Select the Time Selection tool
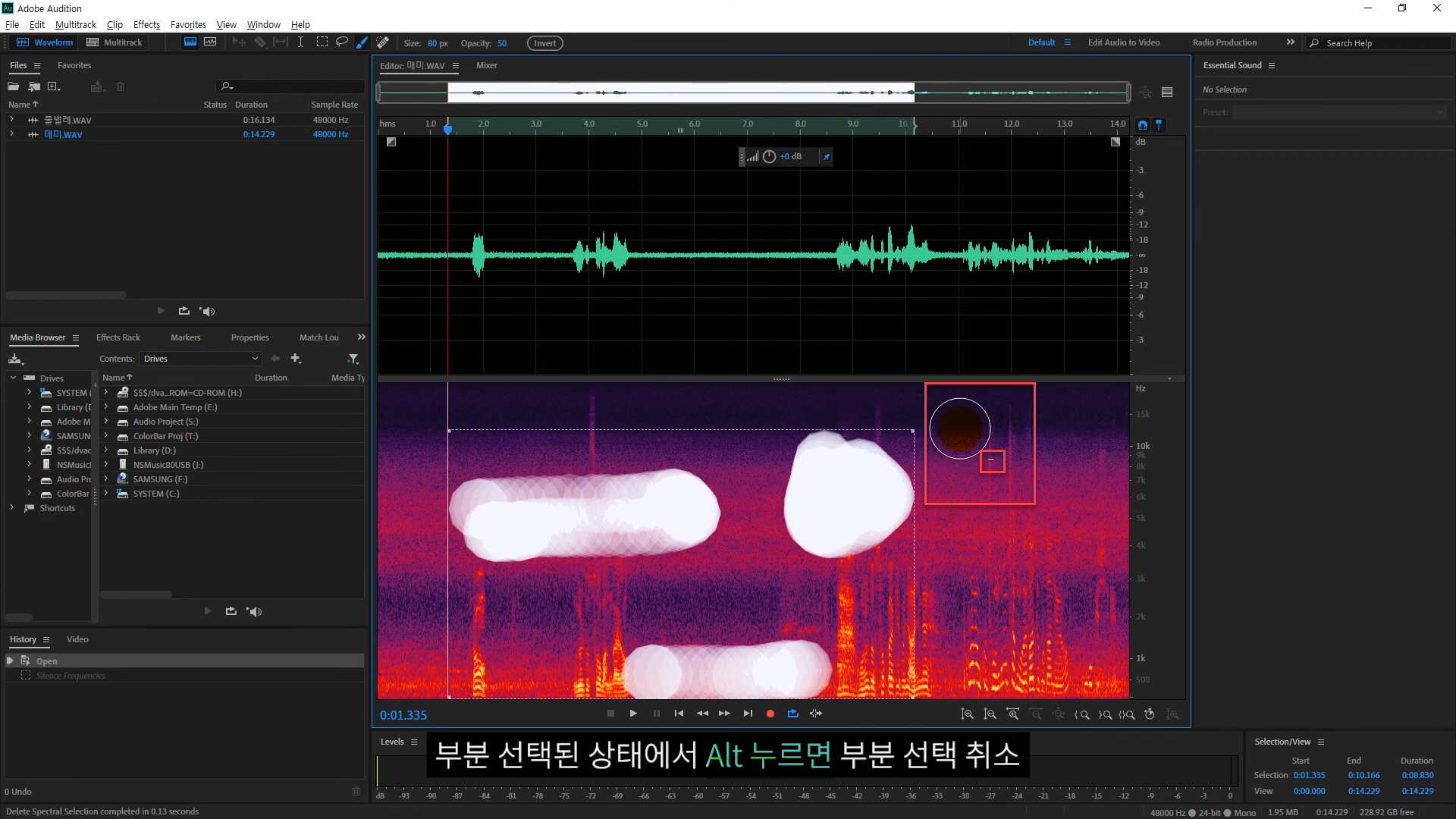1456x819 pixels. (300, 42)
